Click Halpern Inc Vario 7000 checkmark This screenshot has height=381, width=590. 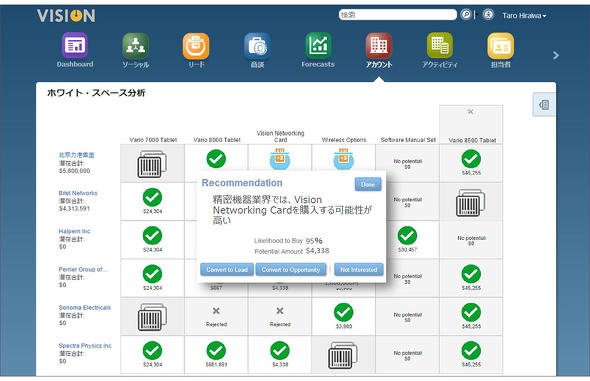pos(152,236)
